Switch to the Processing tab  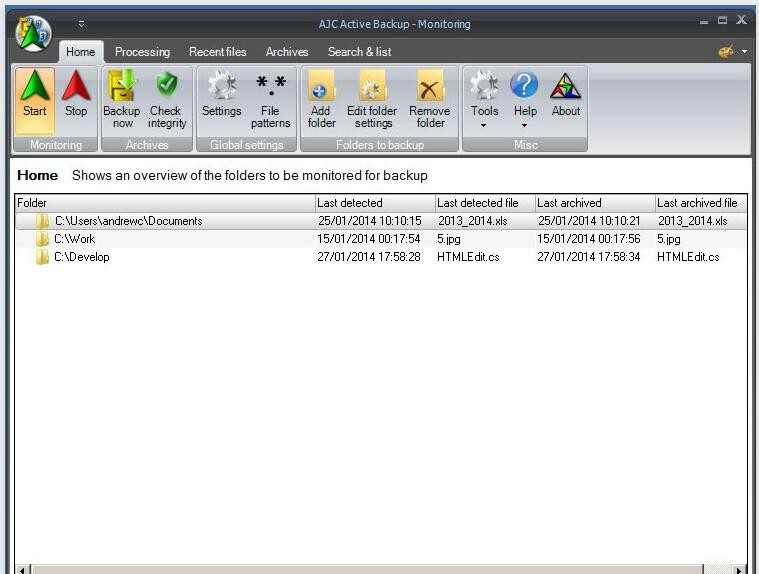(142, 52)
